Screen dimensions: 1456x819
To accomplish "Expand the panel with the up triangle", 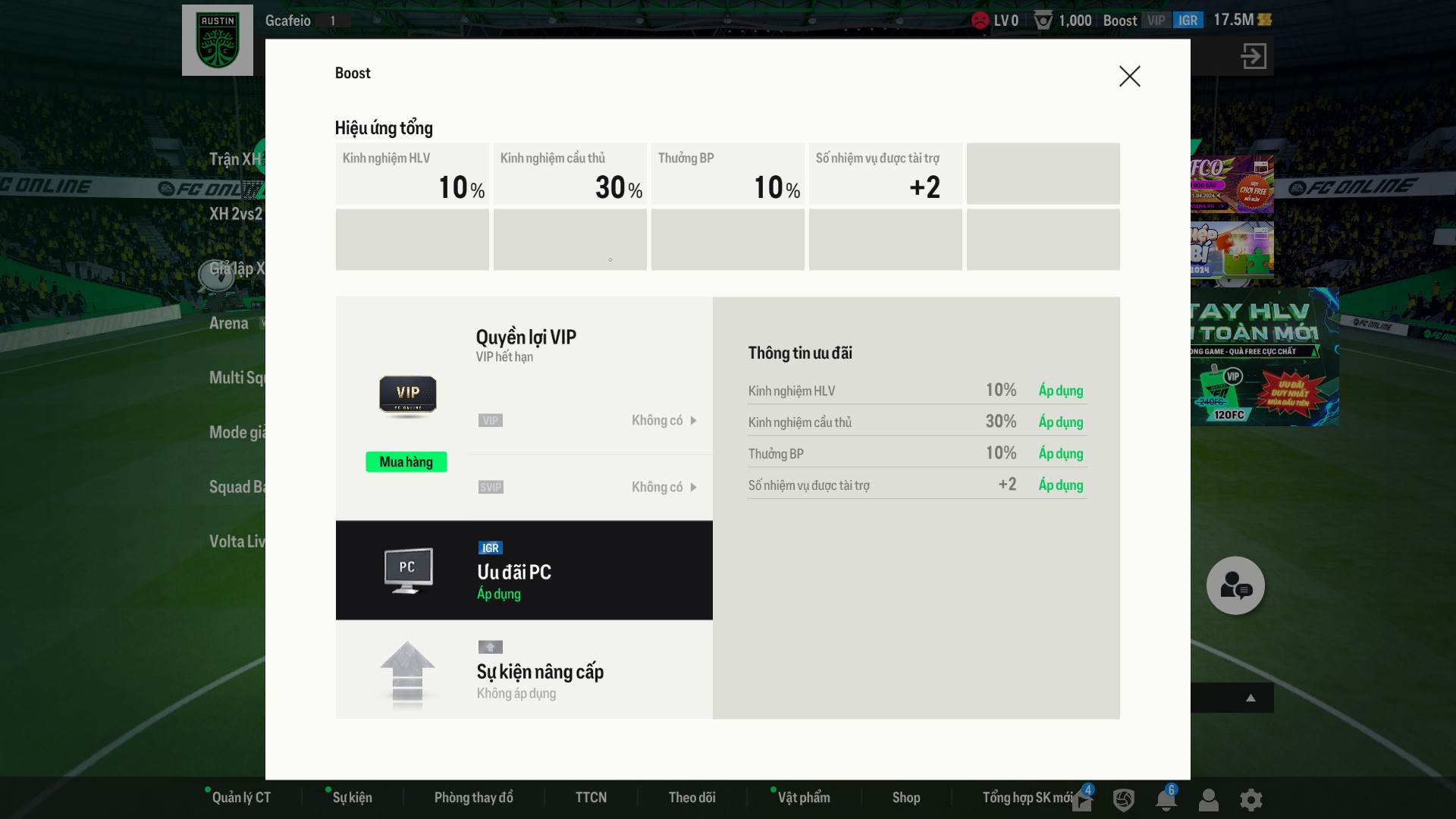I will pos(1250,698).
